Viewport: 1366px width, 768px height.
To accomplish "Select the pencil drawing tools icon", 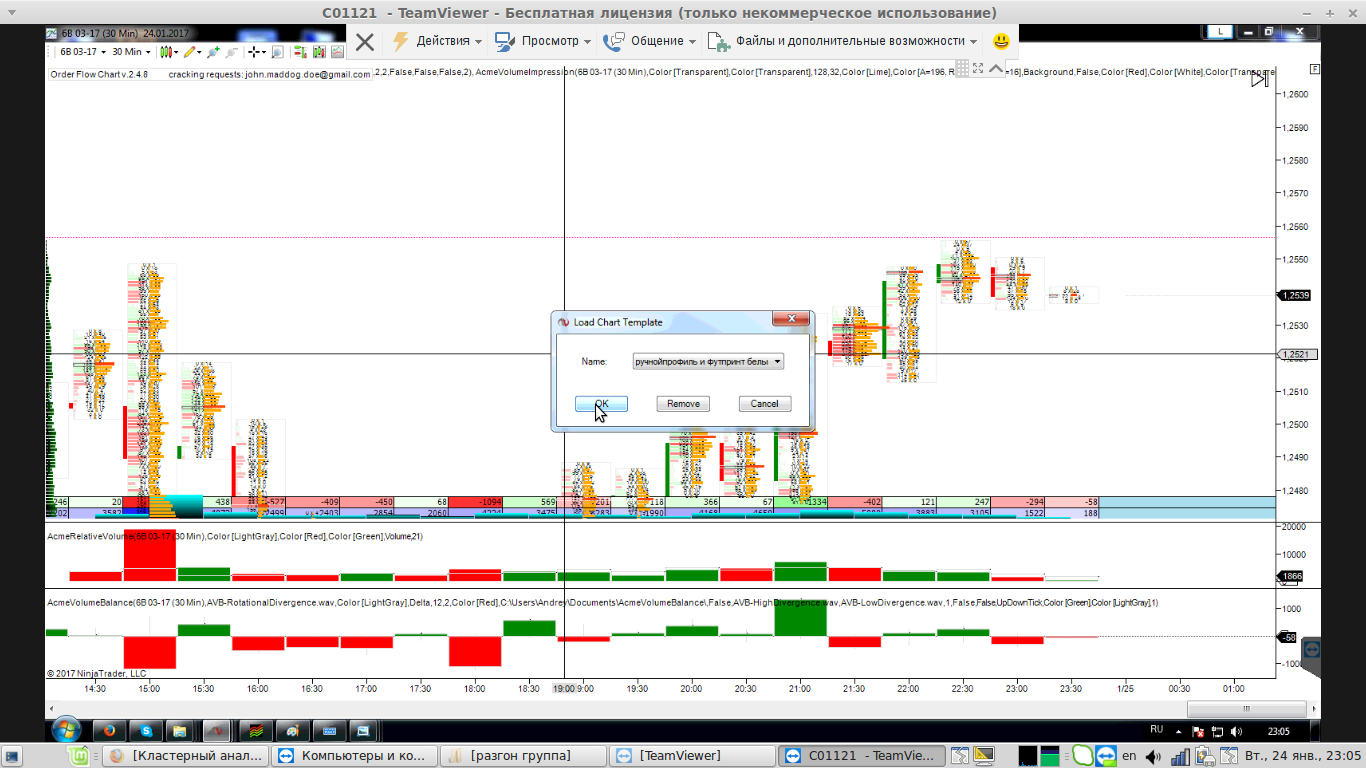I will point(191,51).
